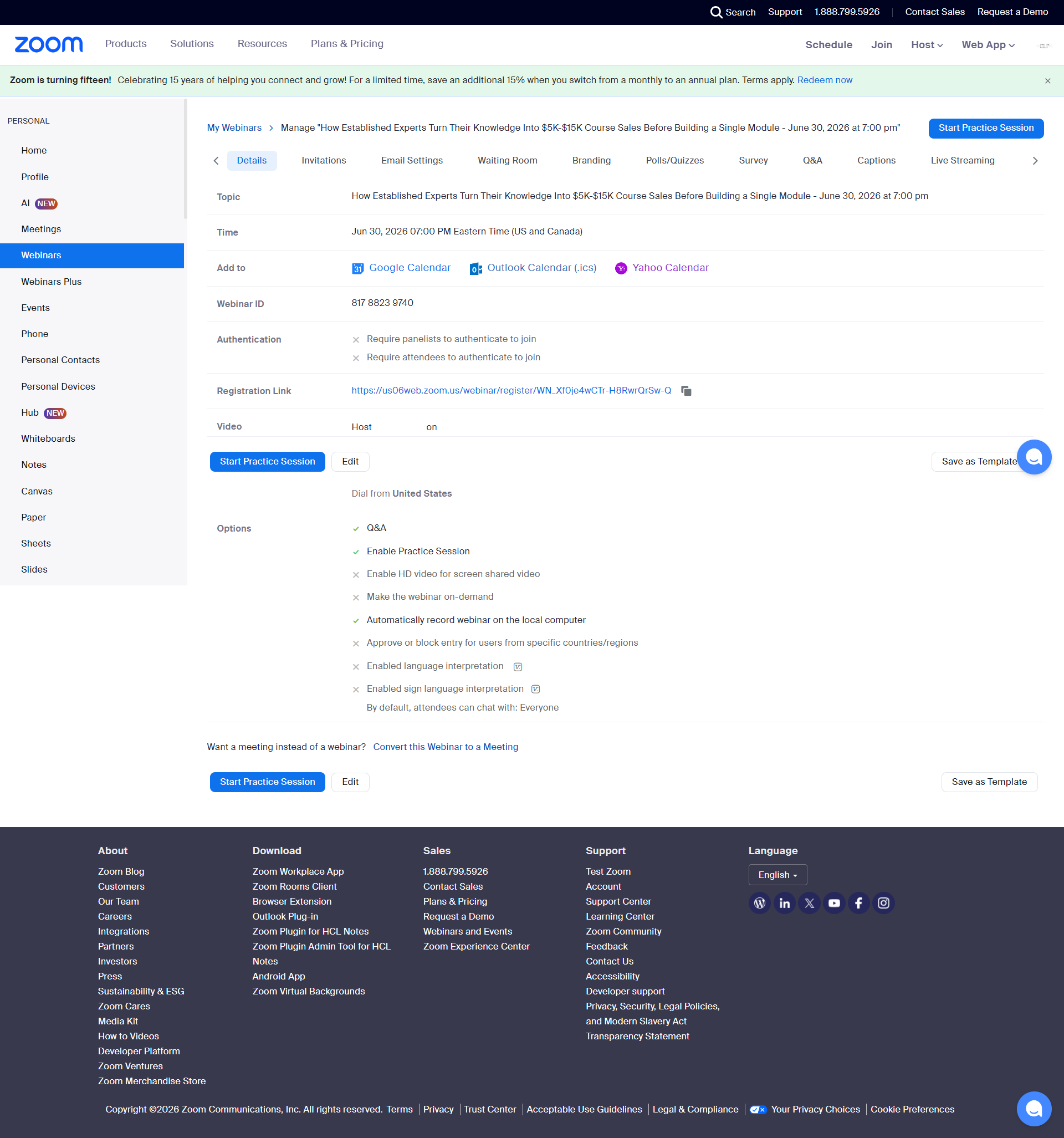Screen dimensions: 1064x1138
Task: Open the user profile avatar
Action: pyautogui.click(x=1045, y=45)
